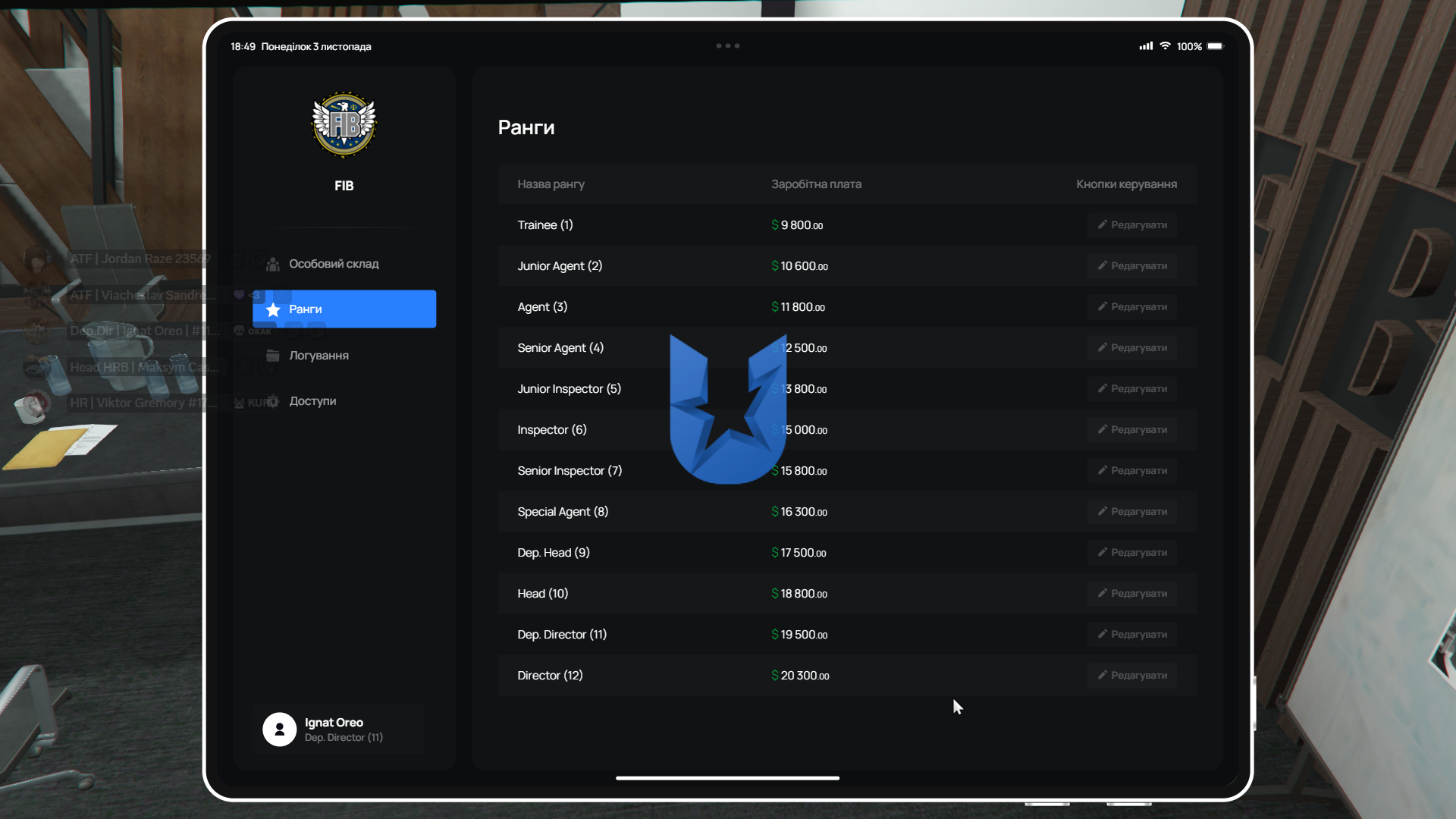Open the Доступи section
Screen dimensions: 1456x819
(344, 401)
